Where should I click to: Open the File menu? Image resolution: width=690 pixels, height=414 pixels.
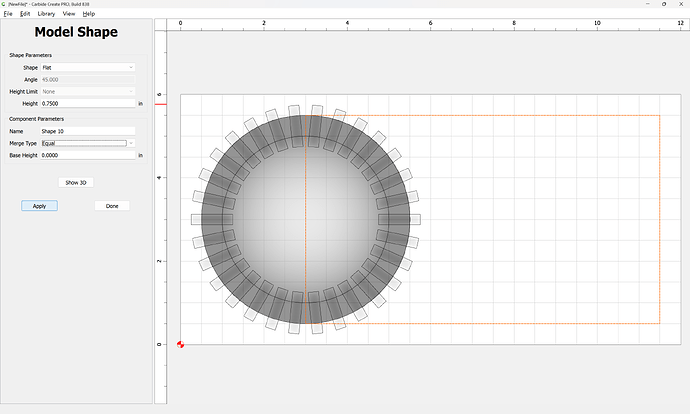click(8, 14)
